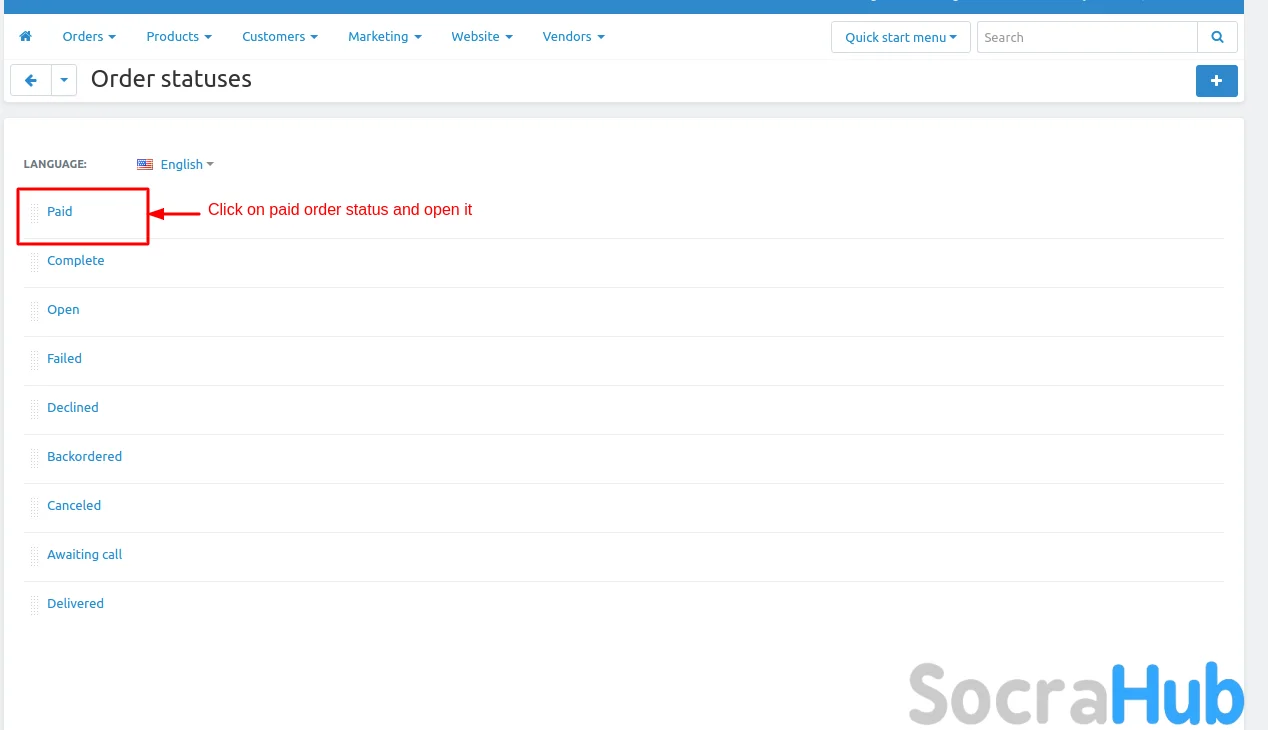Click the drag handle beside Delivered
This screenshot has width=1268, height=730.
[x=34, y=604]
